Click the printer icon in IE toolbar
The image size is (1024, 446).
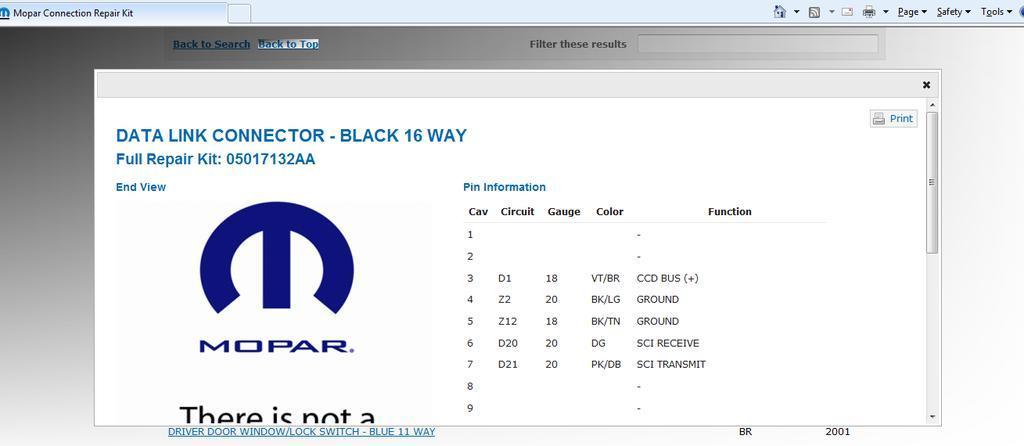869,12
